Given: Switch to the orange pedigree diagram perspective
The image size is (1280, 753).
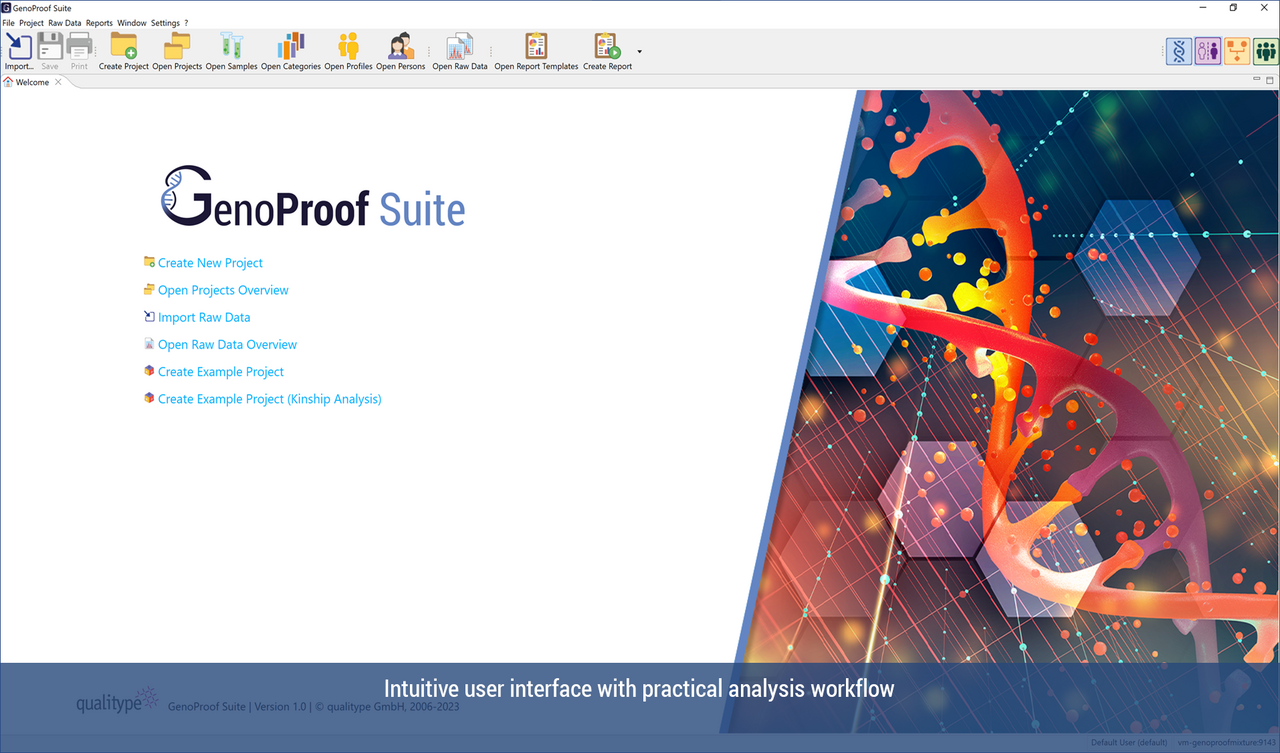Looking at the screenshot, I should click(1237, 51).
